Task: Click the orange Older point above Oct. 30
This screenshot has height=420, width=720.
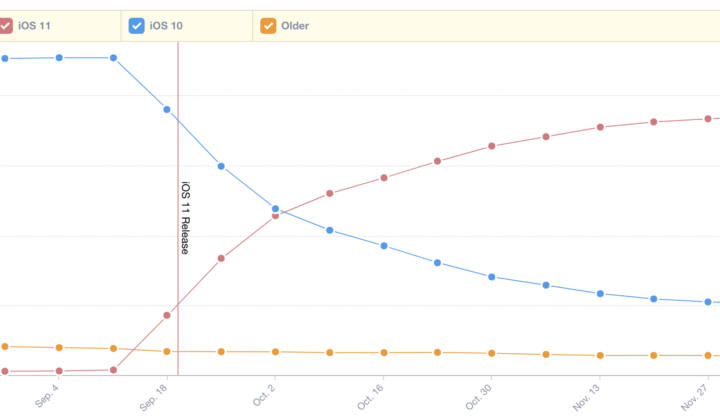Action: (492, 353)
